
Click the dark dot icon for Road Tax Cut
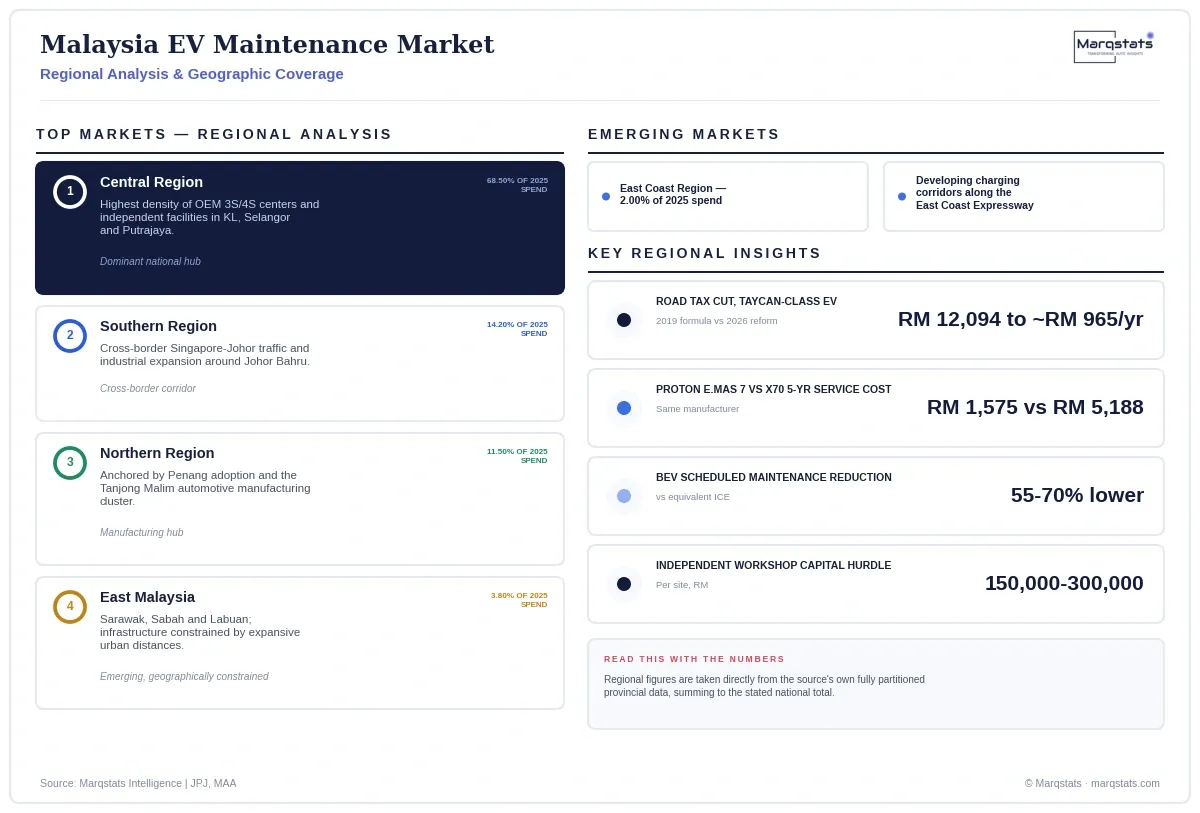click(624, 320)
